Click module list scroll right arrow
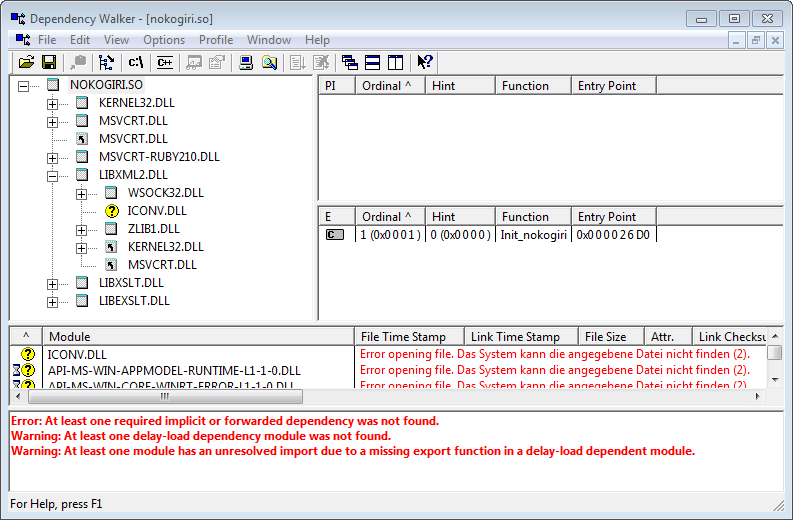Screen dimensions: 793x520 [758, 397]
